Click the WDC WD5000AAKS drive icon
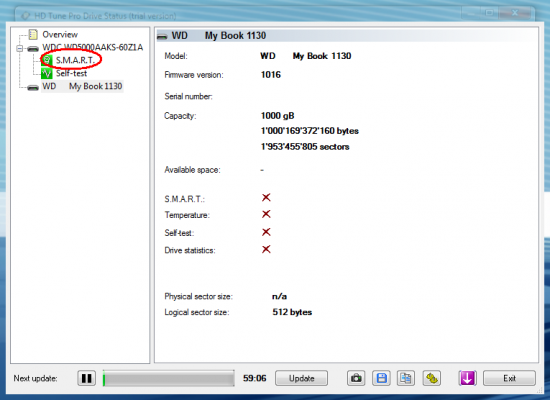 click(x=33, y=48)
